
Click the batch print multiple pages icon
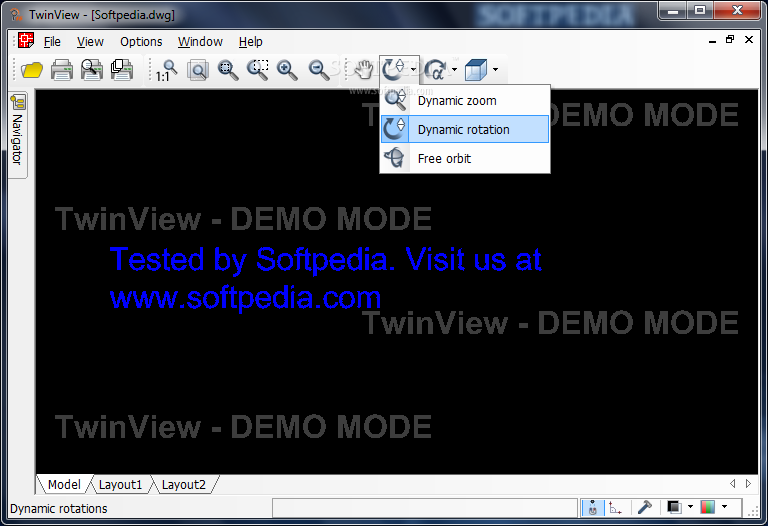pos(121,70)
